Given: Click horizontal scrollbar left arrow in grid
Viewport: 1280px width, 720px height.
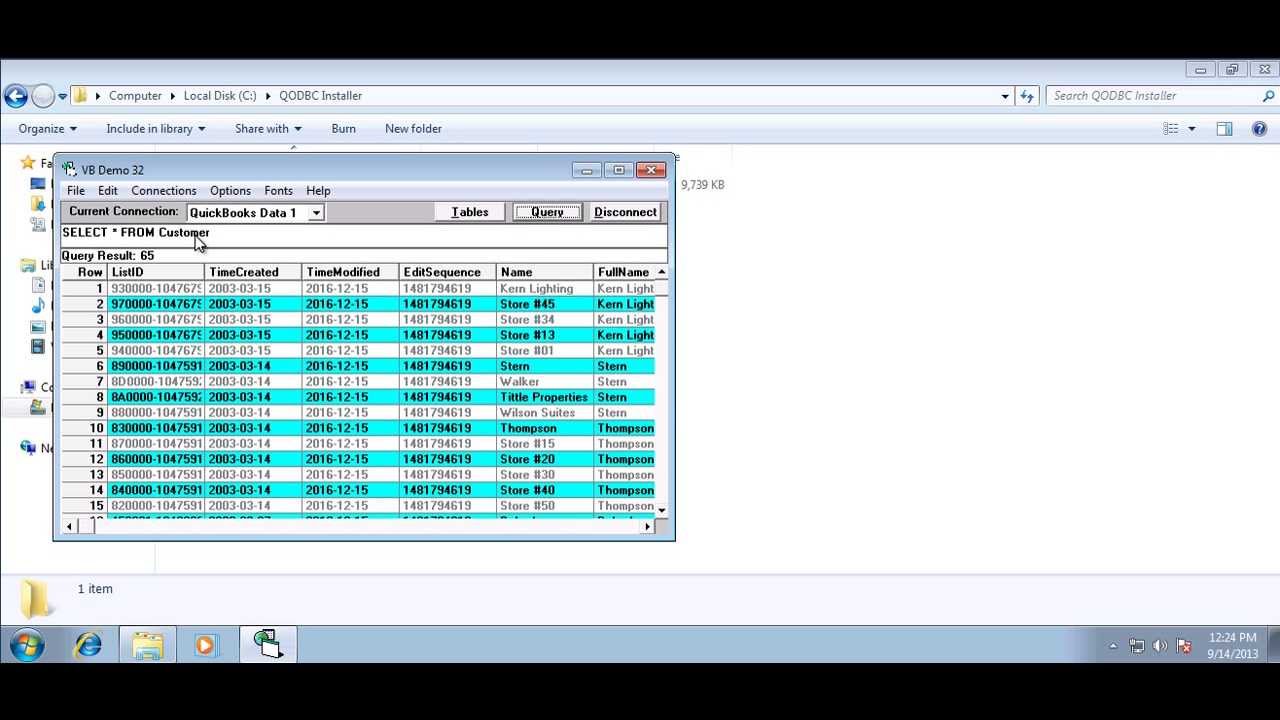Looking at the screenshot, I should click(x=69, y=527).
